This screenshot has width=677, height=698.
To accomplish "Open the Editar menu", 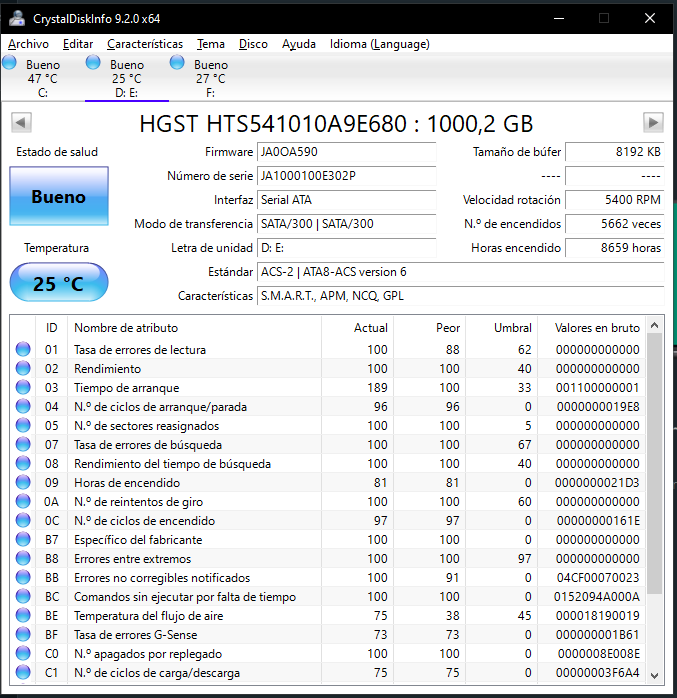I will click(x=78, y=44).
